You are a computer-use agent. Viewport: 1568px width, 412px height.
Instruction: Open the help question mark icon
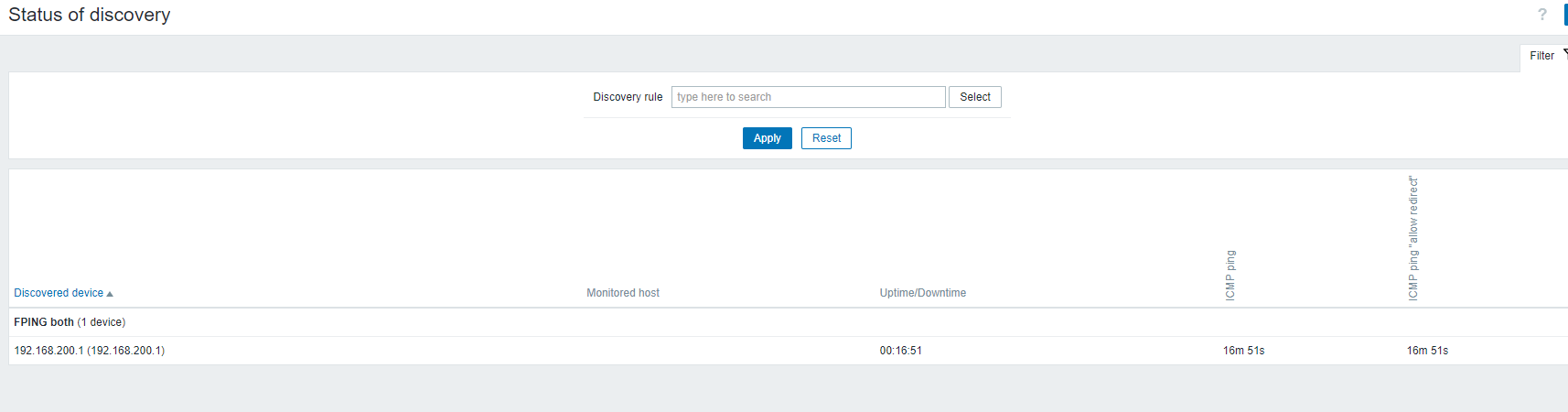click(x=1541, y=15)
